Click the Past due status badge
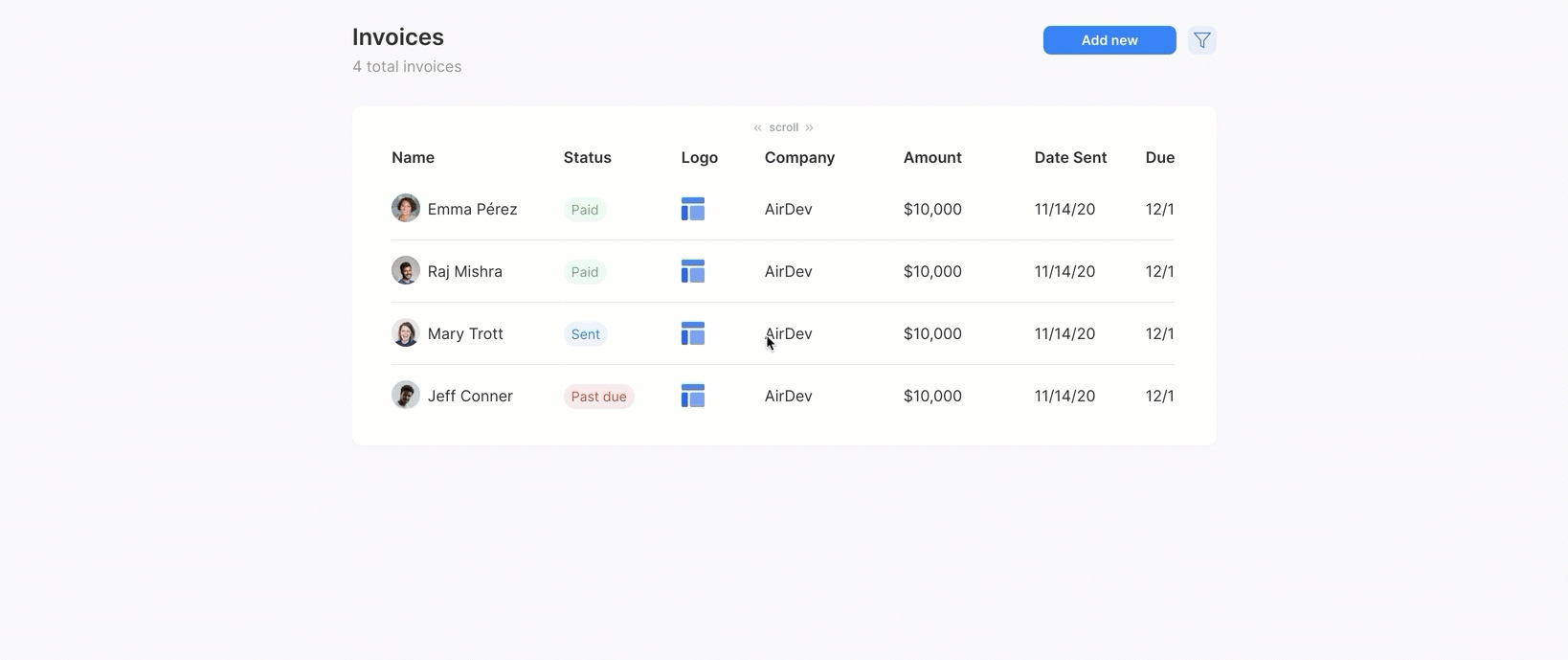Image resolution: width=1568 pixels, height=660 pixels. 598,397
